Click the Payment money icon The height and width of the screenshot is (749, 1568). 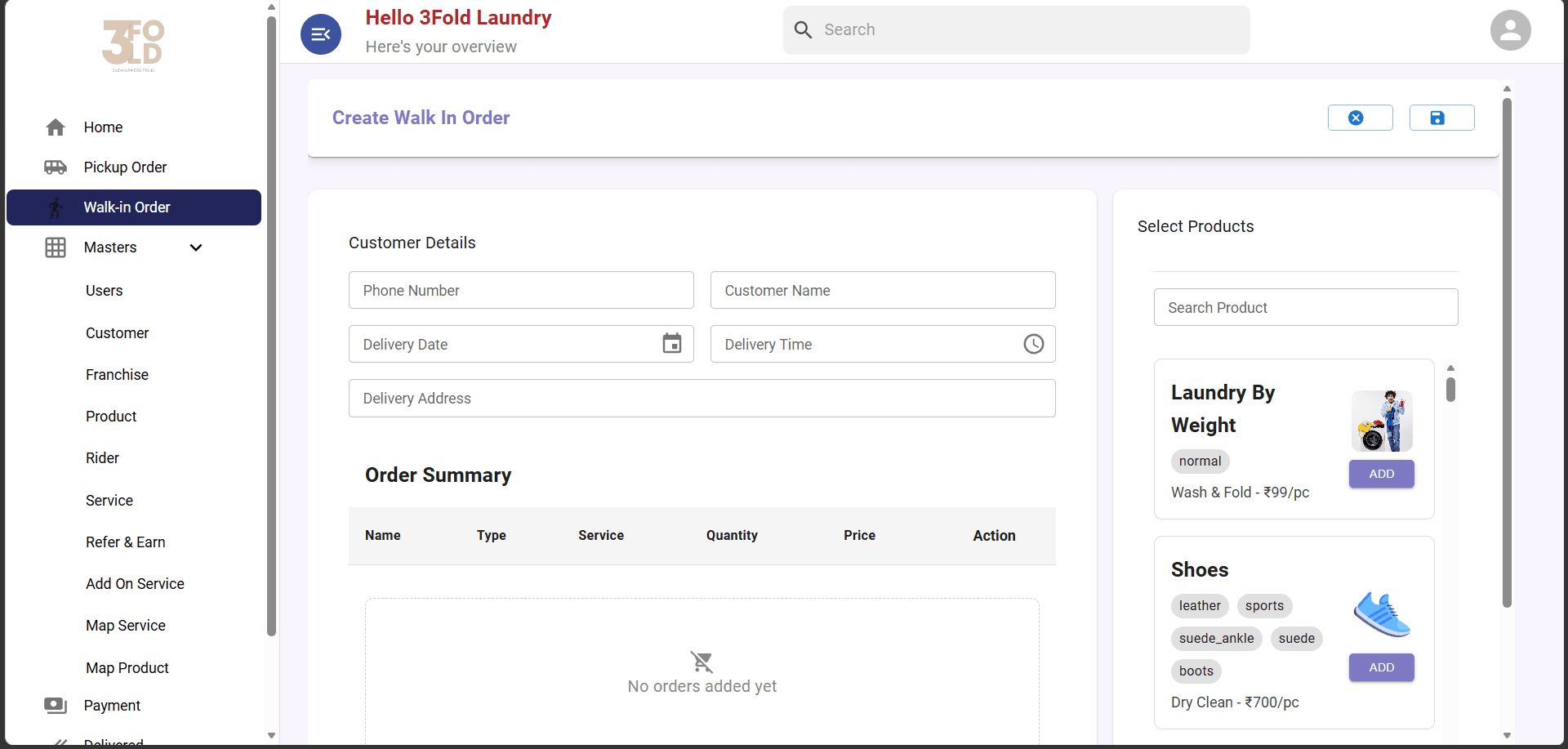click(x=56, y=706)
